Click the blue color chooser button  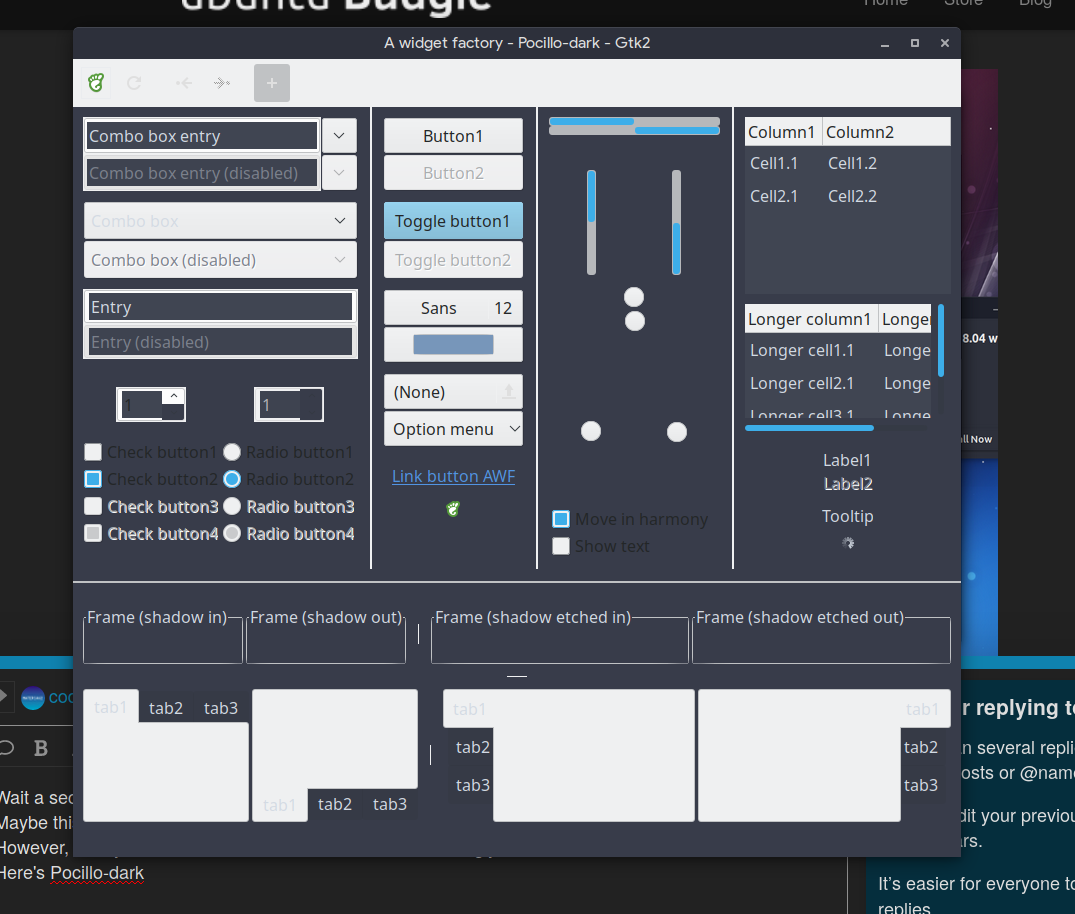pos(453,344)
